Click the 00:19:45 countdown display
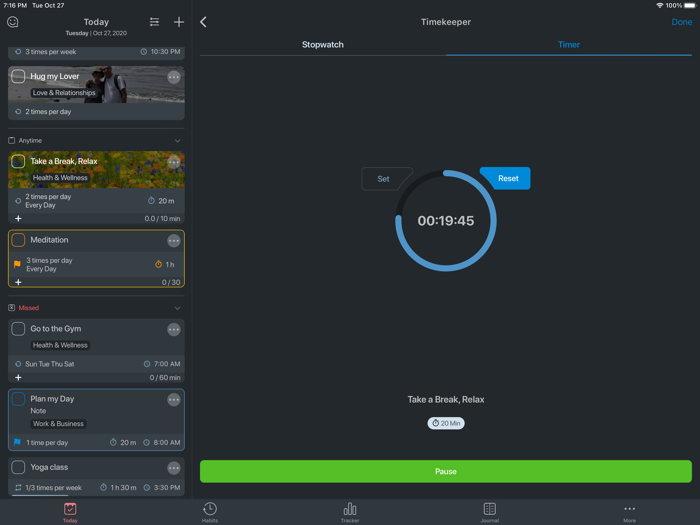 click(446, 221)
